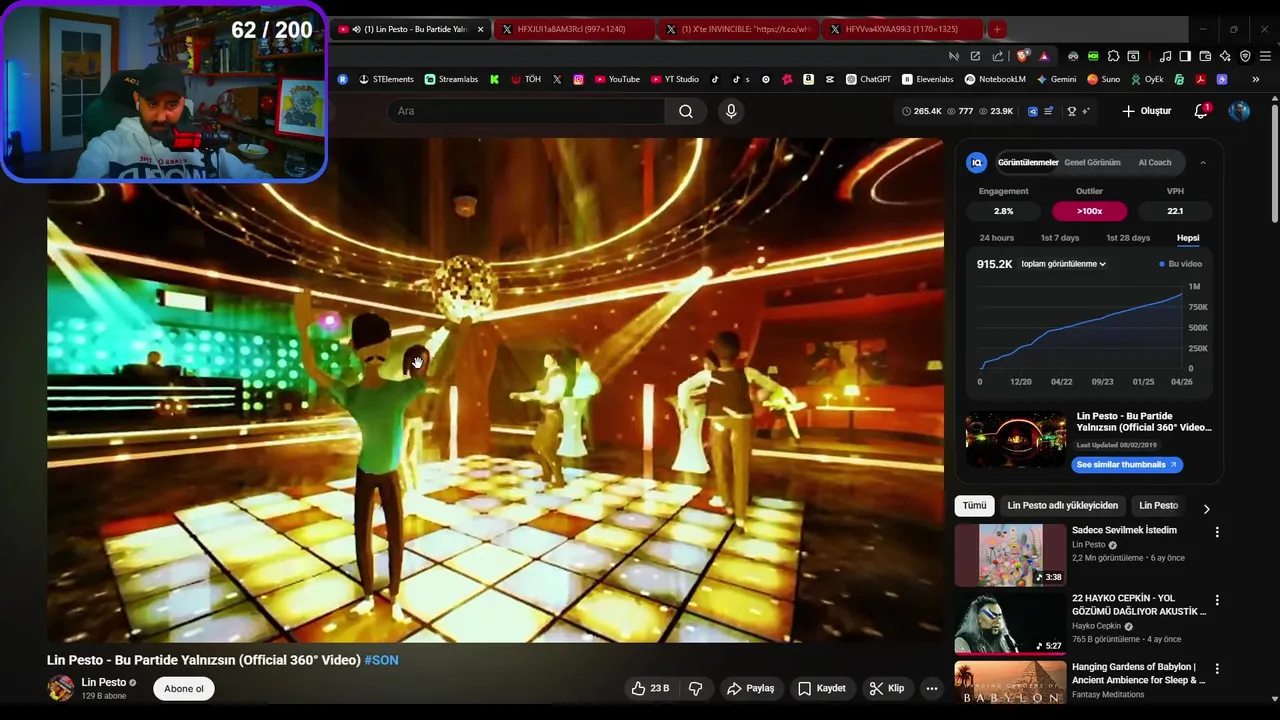The height and width of the screenshot is (720, 1280).
Task: Click the Brave Shields lion icon
Action: point(1022,56)
